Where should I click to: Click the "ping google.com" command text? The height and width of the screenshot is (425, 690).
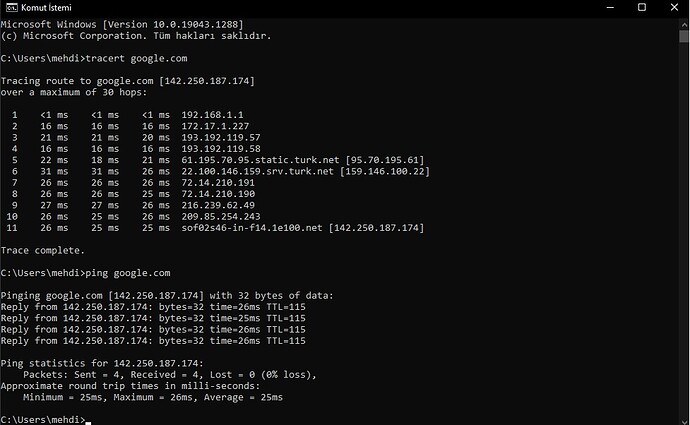pos(128,273)
